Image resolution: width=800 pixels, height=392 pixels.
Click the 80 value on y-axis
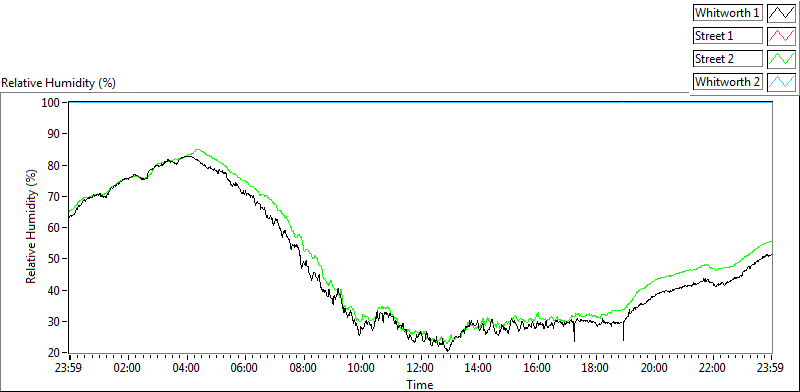click(55, 165)
